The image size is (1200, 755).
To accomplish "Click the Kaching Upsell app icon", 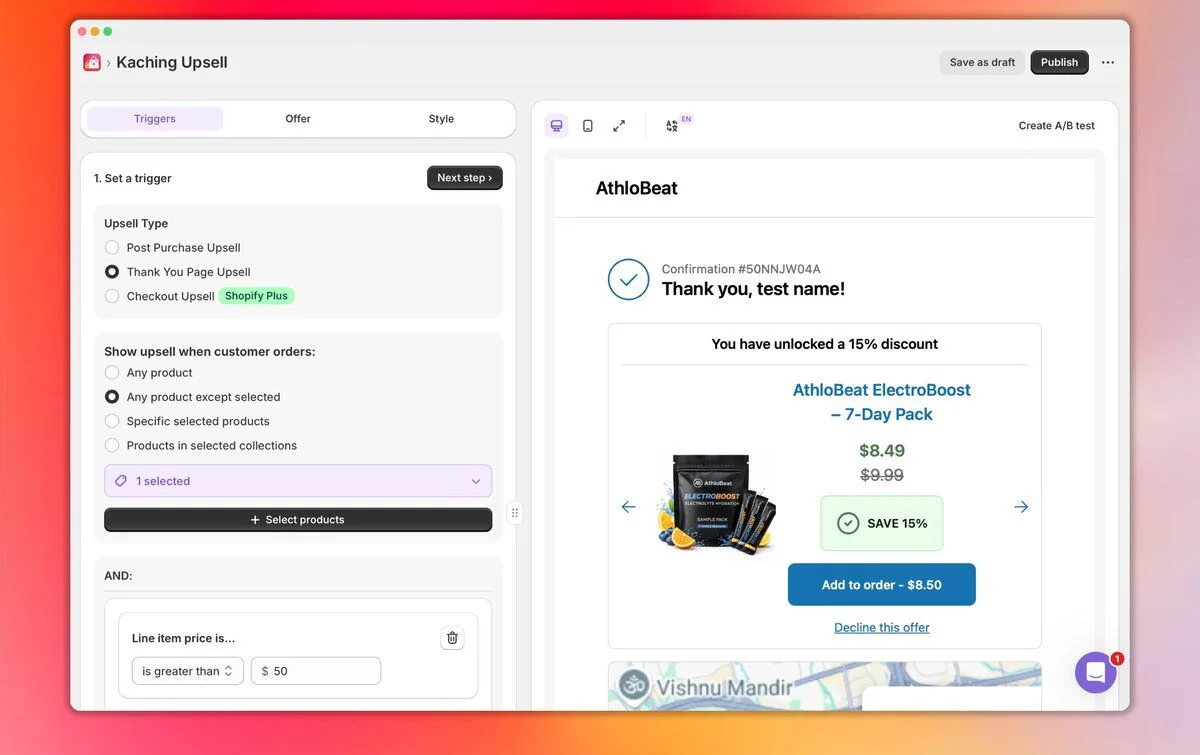I will [x=92, y=62].
